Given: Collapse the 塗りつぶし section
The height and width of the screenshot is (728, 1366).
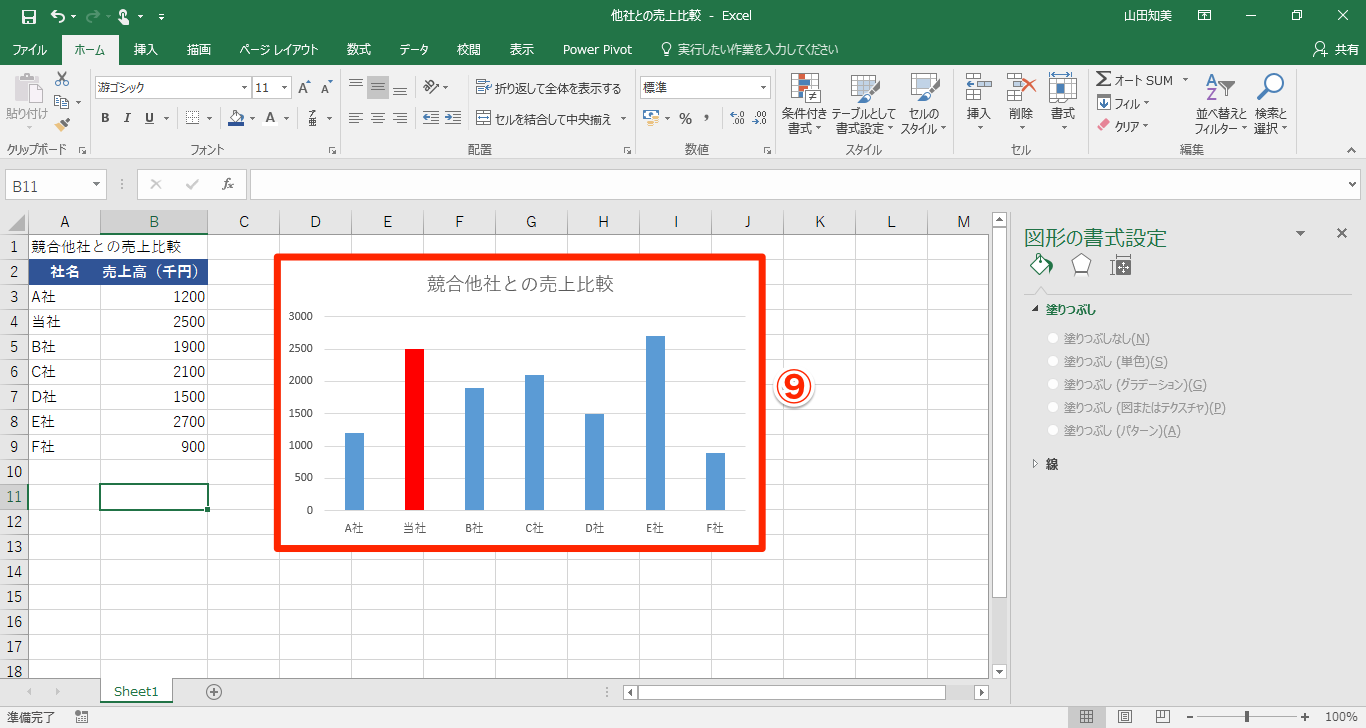Looking at the screenshot, I should [x=1035, y=310].
